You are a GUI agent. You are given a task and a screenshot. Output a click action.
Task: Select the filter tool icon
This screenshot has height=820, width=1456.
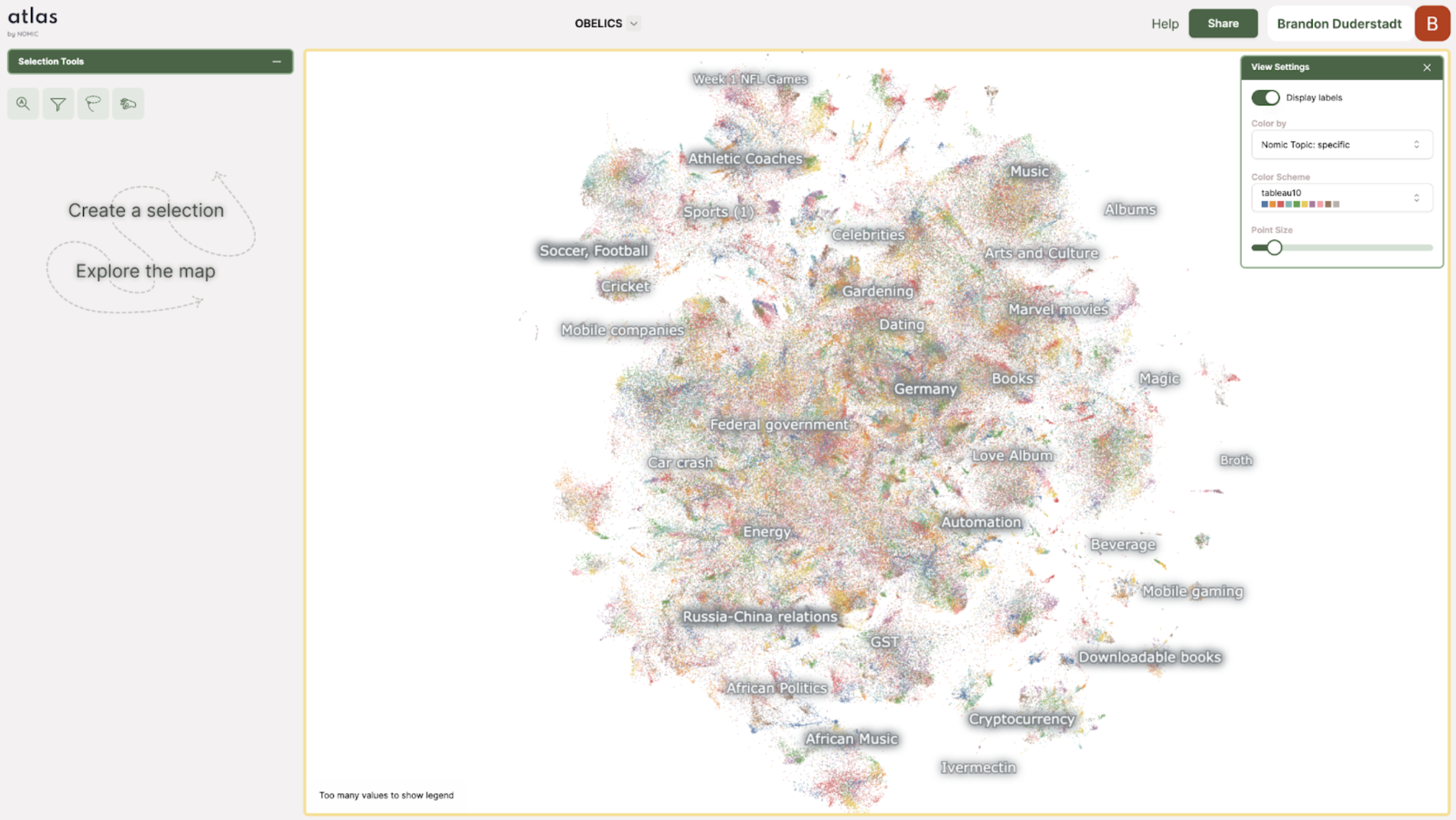click(x=58, y=103)
